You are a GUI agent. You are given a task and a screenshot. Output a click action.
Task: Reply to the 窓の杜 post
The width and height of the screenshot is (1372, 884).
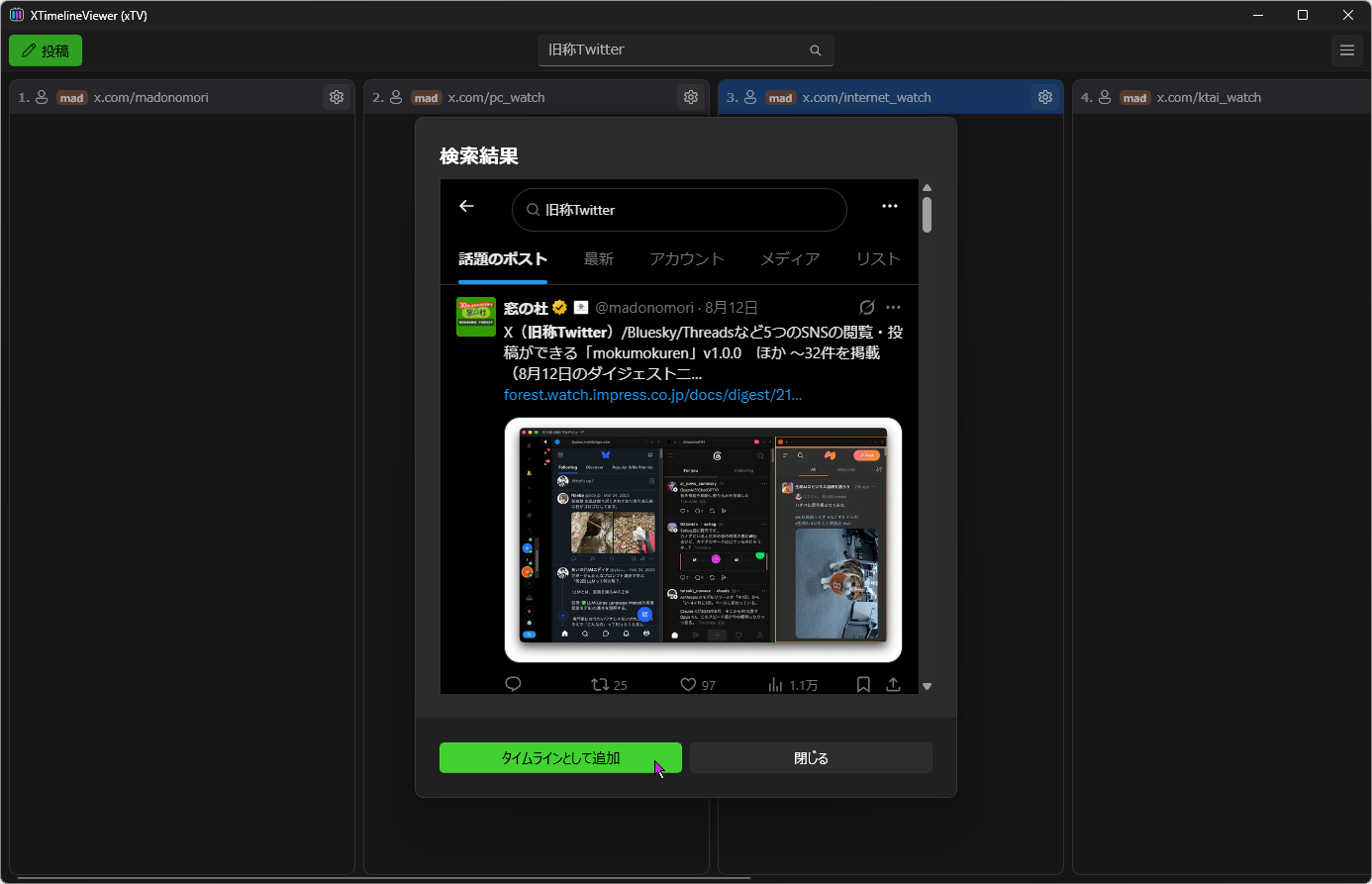[x=513, y=684]
